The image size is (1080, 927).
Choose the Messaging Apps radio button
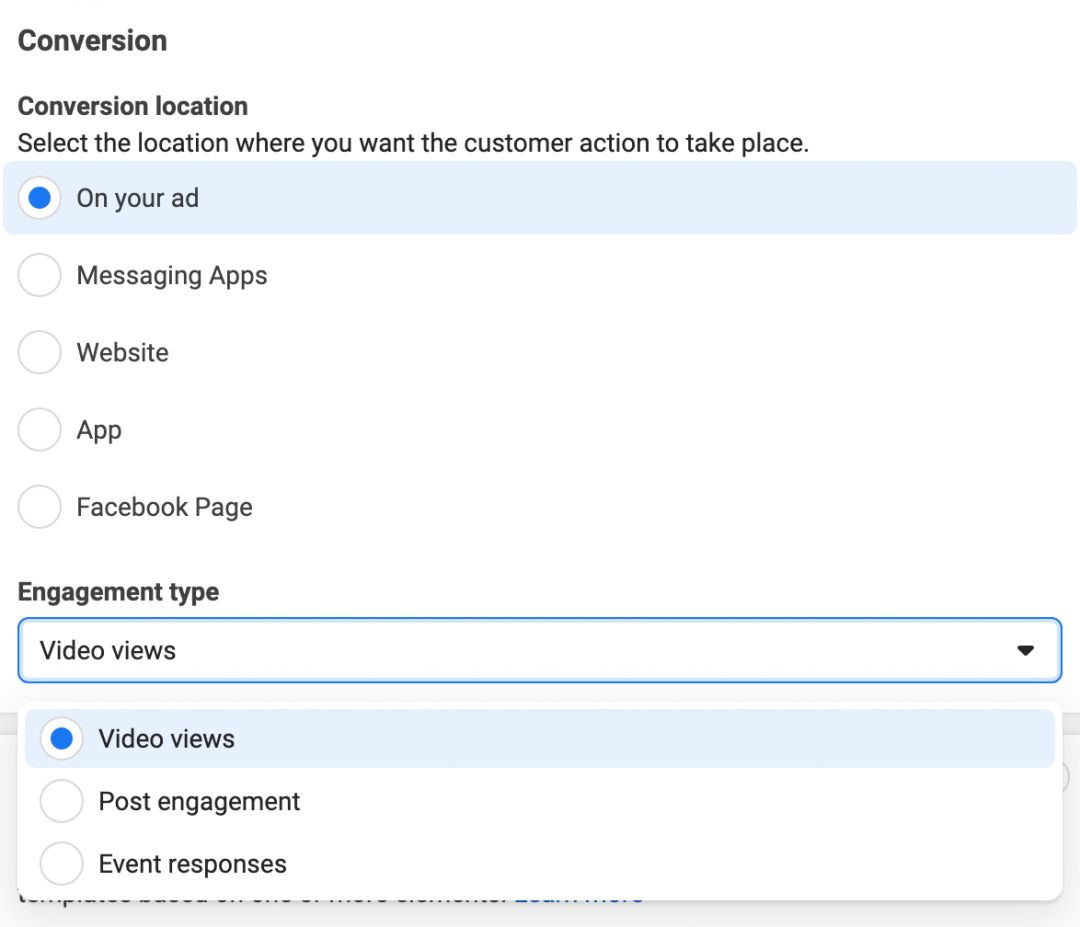click(40, 275)
